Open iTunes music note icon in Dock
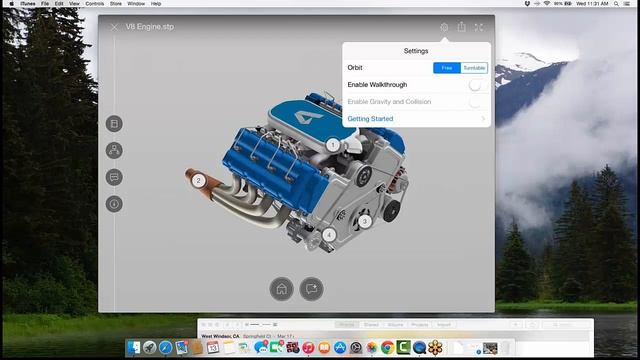Viewport: 640px width, 360px height. point(308,347)
